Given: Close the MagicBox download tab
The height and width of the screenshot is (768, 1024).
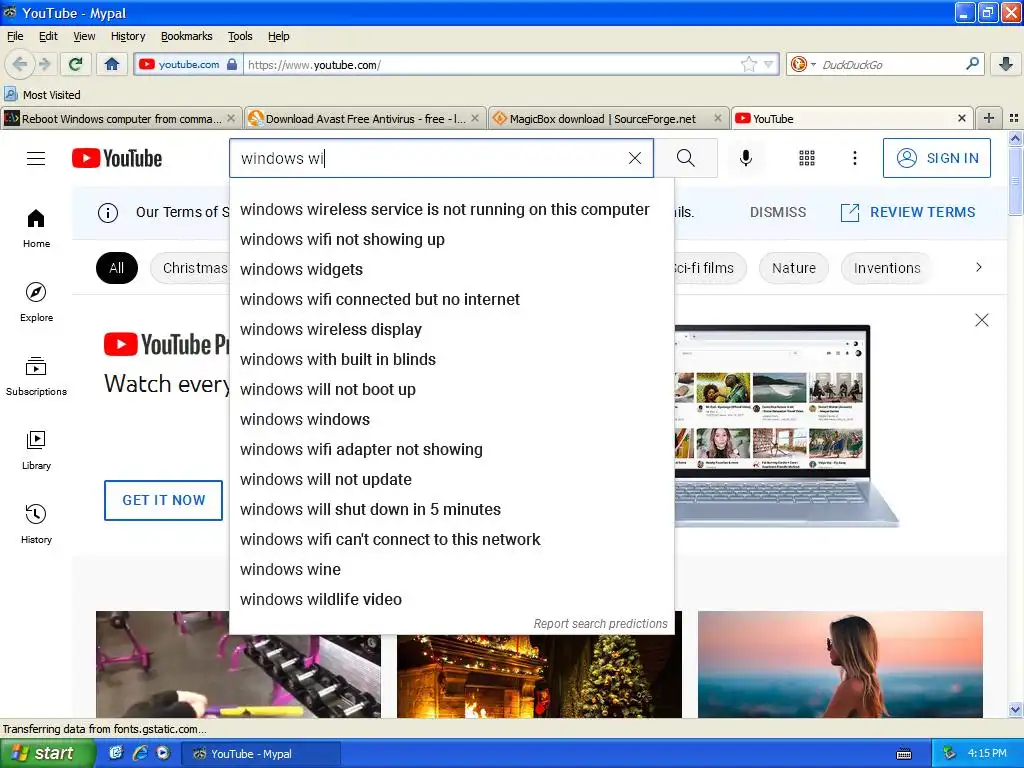Looking at the screenshot, I should (718, 118).
